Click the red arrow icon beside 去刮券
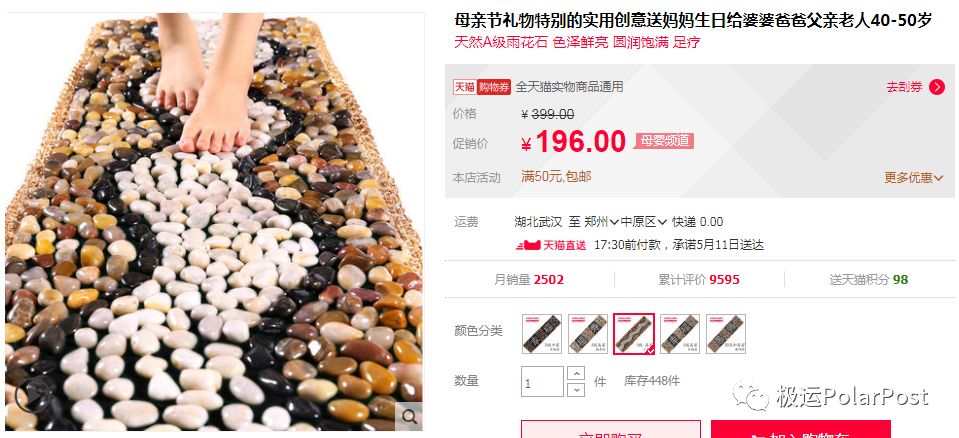This screenshot has height=438, width=959. pyautogui.click(x=936, y=87)
